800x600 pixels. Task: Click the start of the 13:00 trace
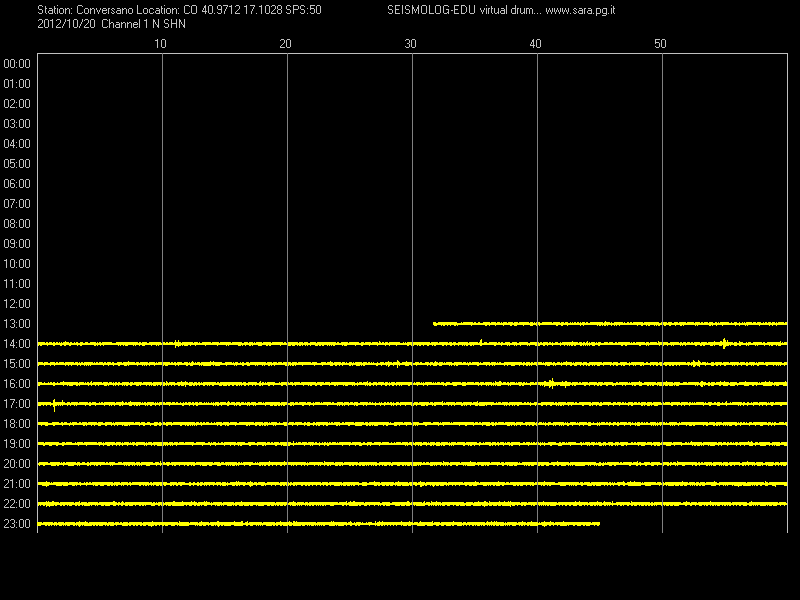pos(435,323)
